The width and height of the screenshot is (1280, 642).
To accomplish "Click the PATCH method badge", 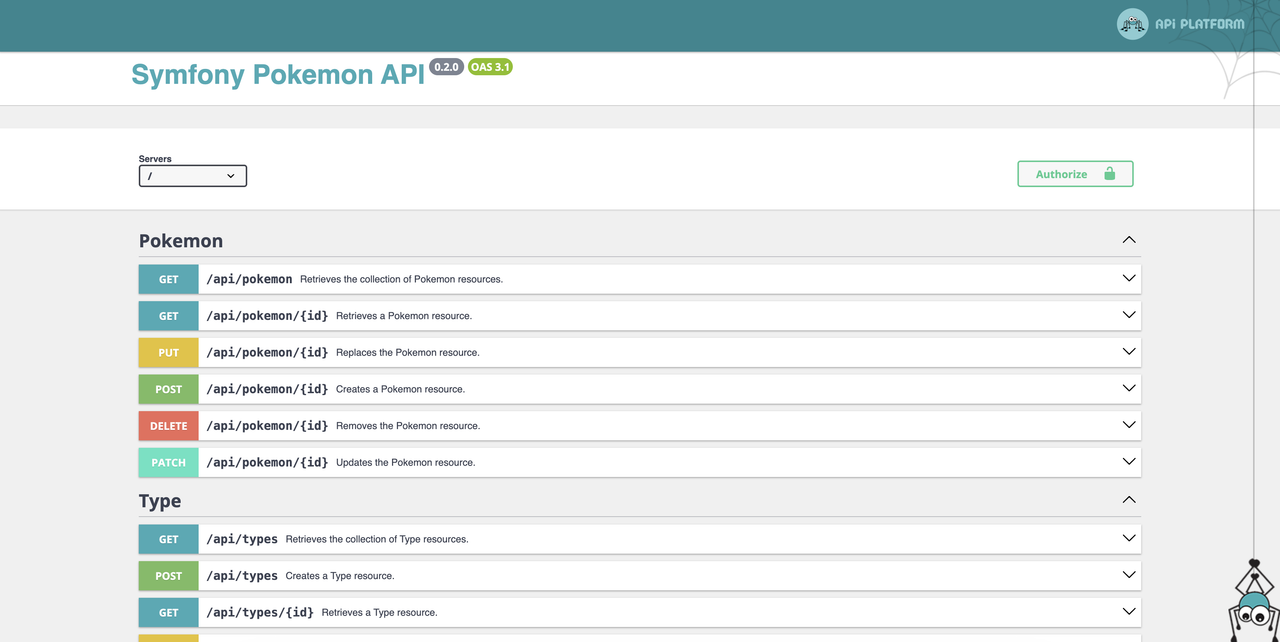I will tap(169, 462).
